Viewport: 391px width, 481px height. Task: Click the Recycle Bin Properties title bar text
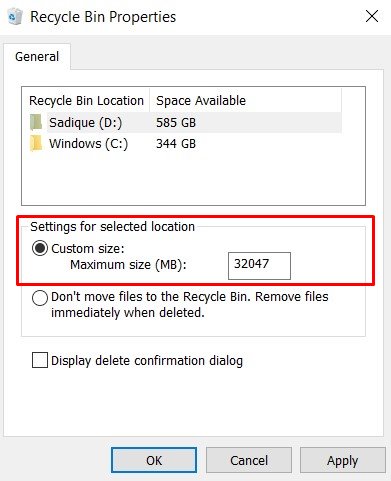[x=103, y=17]
